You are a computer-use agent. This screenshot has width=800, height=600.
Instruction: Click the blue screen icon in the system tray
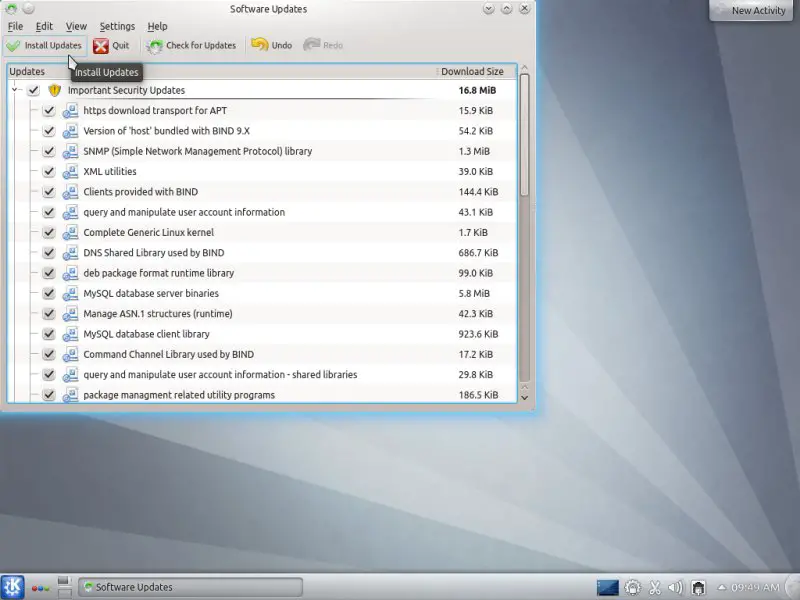tap(608, 588)
